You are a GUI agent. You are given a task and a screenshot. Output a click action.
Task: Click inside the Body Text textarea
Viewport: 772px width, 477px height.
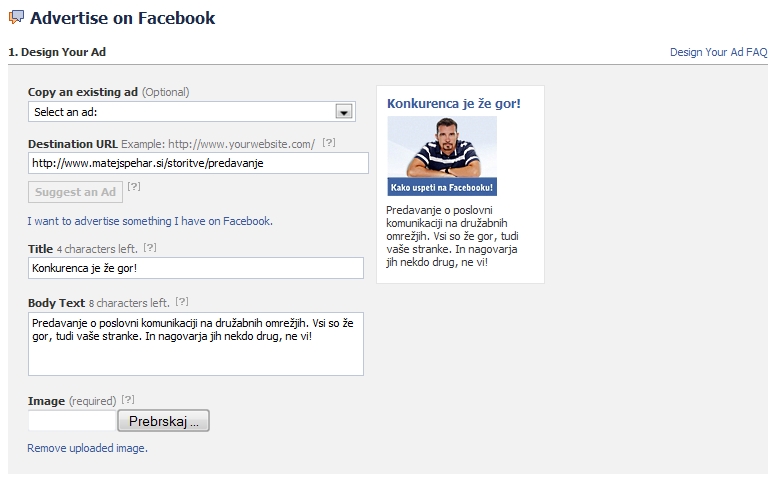[x=195, y=344]
